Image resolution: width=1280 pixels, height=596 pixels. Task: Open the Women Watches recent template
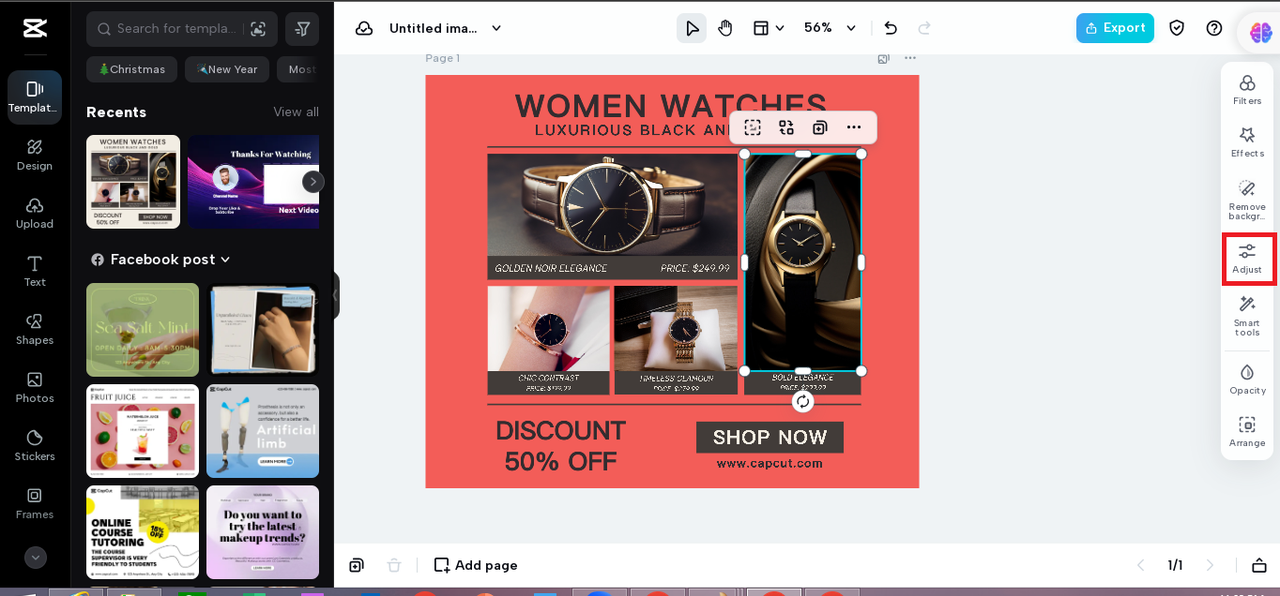pyautogui.click(x=133, y=181)
